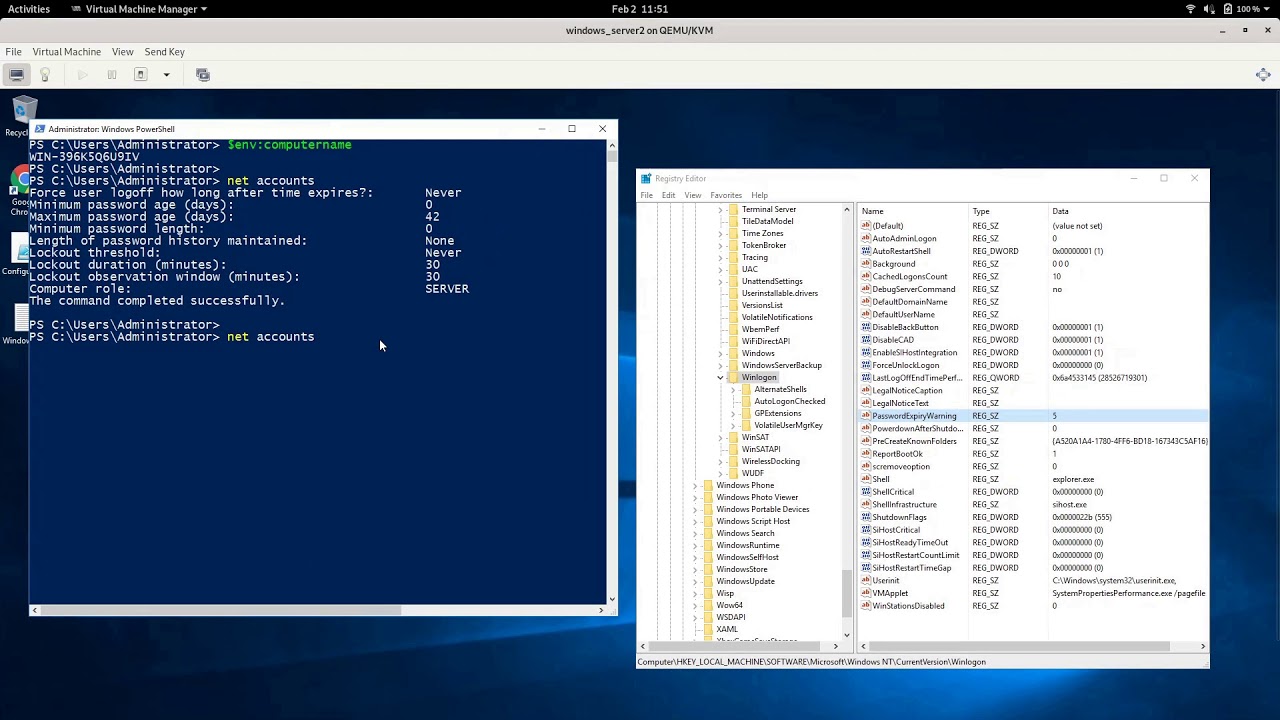Open the Virtual Machine menu
This screenshot has height=720, width=1280.
click(66, 52)
